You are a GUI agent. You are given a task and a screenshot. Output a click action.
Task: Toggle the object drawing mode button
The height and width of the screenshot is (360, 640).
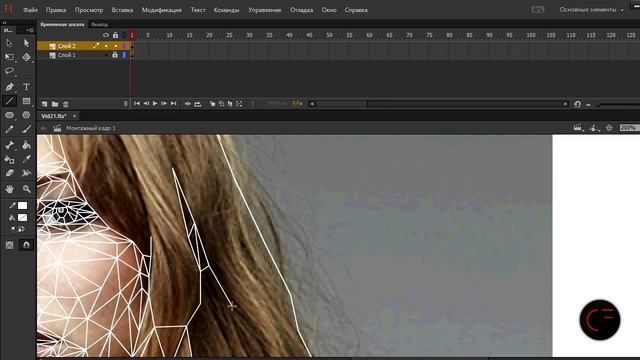9,245
